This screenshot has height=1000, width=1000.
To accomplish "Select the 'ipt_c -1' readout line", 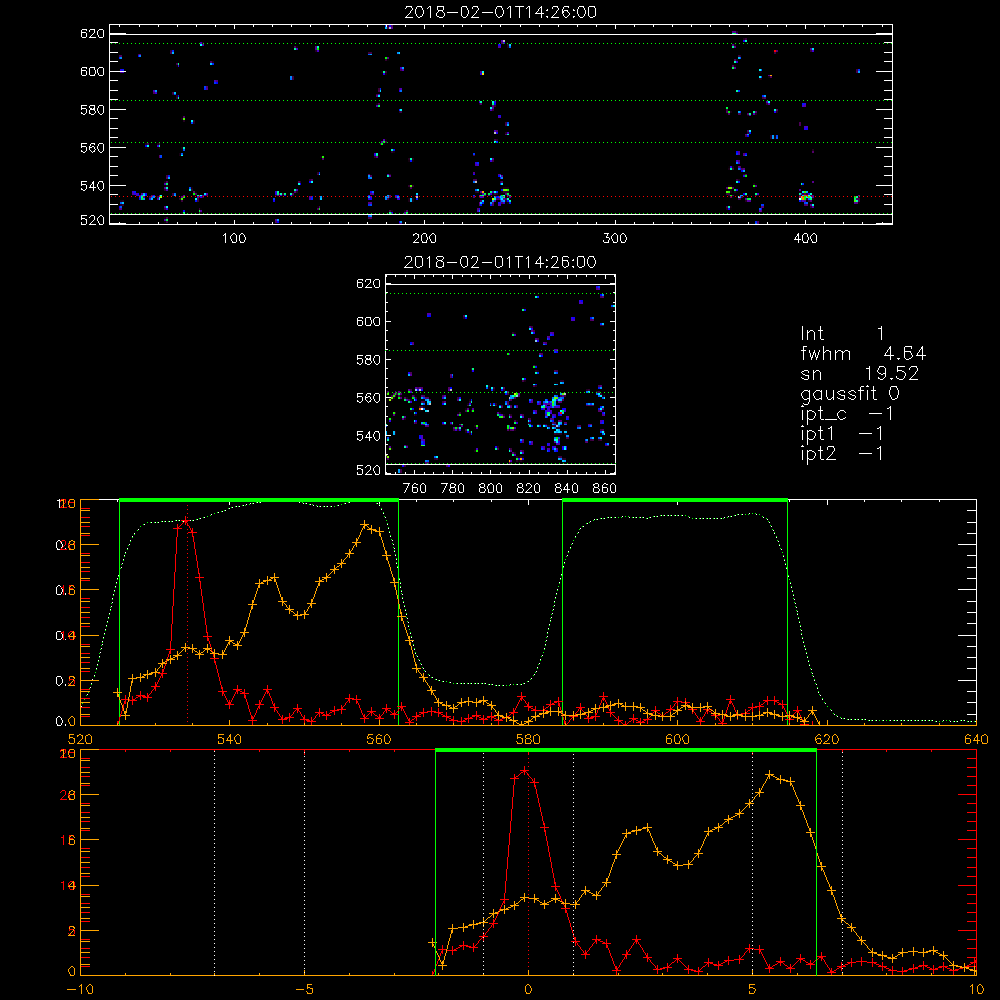I will pyautogui.click(x=847, y=414).
